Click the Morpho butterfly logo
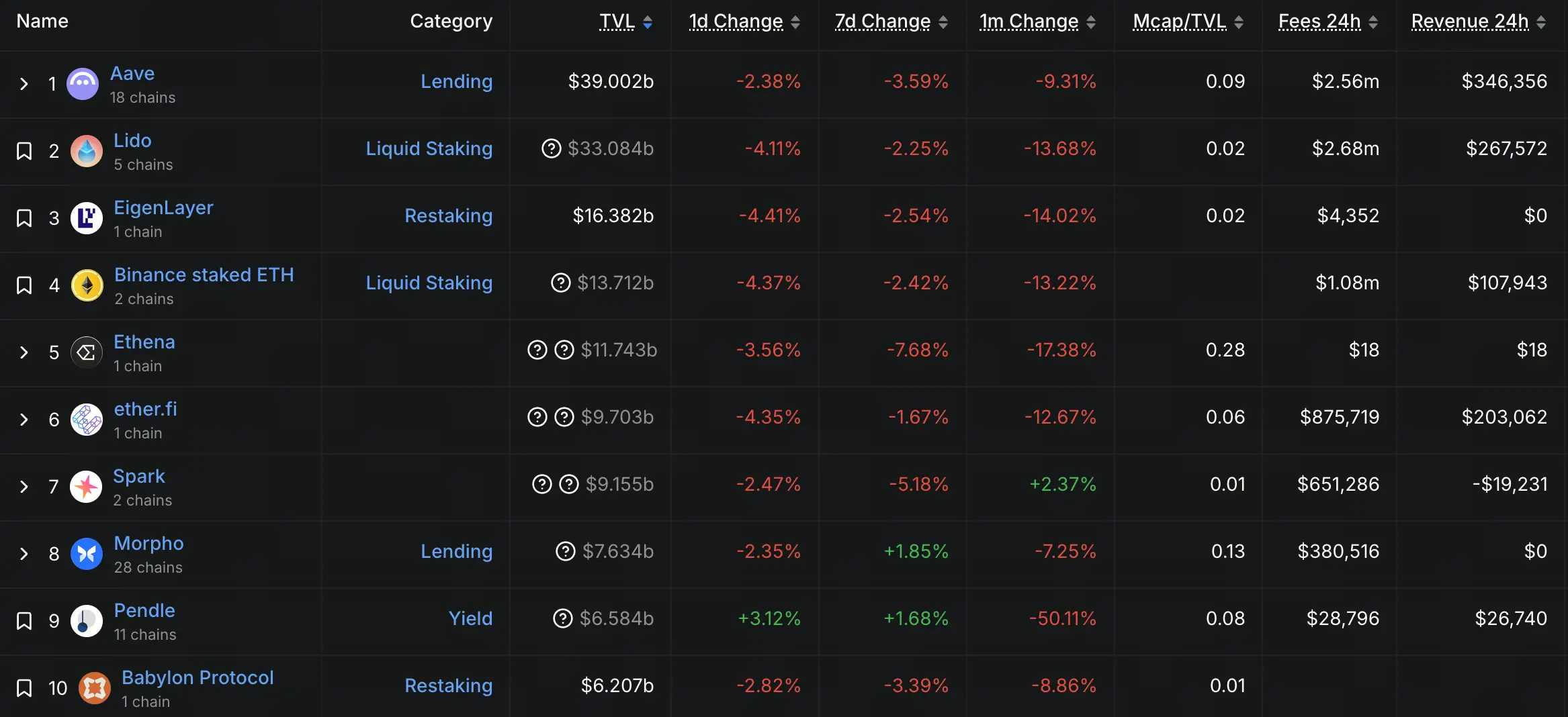The image size is (1568, 717). (x=87, y=554)
